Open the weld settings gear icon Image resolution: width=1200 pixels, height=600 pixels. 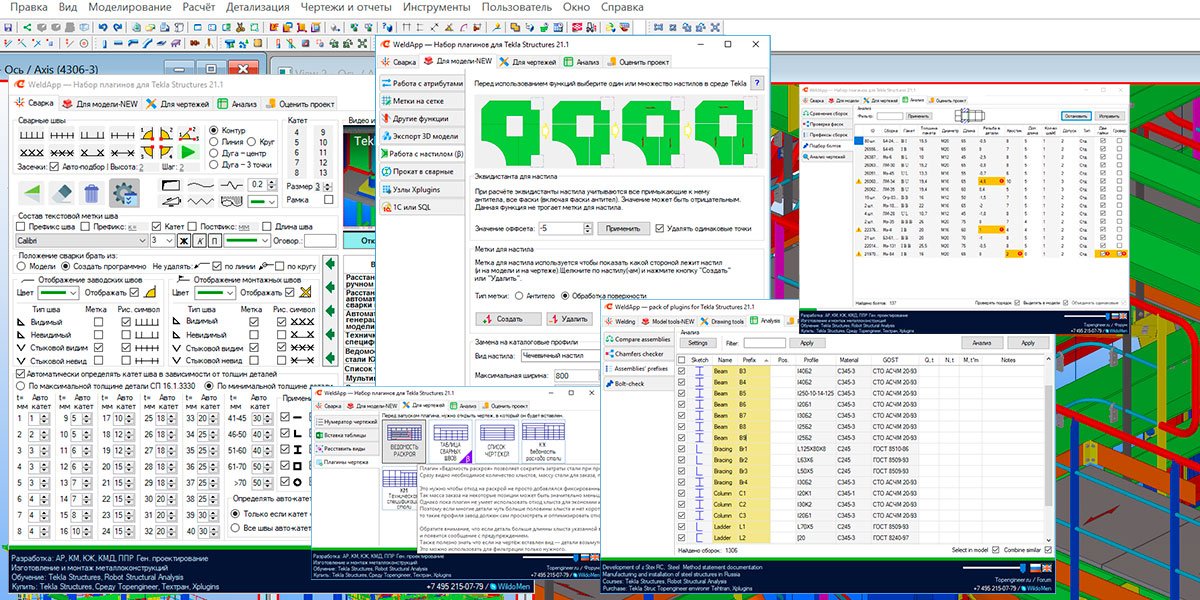pyautogui.click(x=126, y=193)
